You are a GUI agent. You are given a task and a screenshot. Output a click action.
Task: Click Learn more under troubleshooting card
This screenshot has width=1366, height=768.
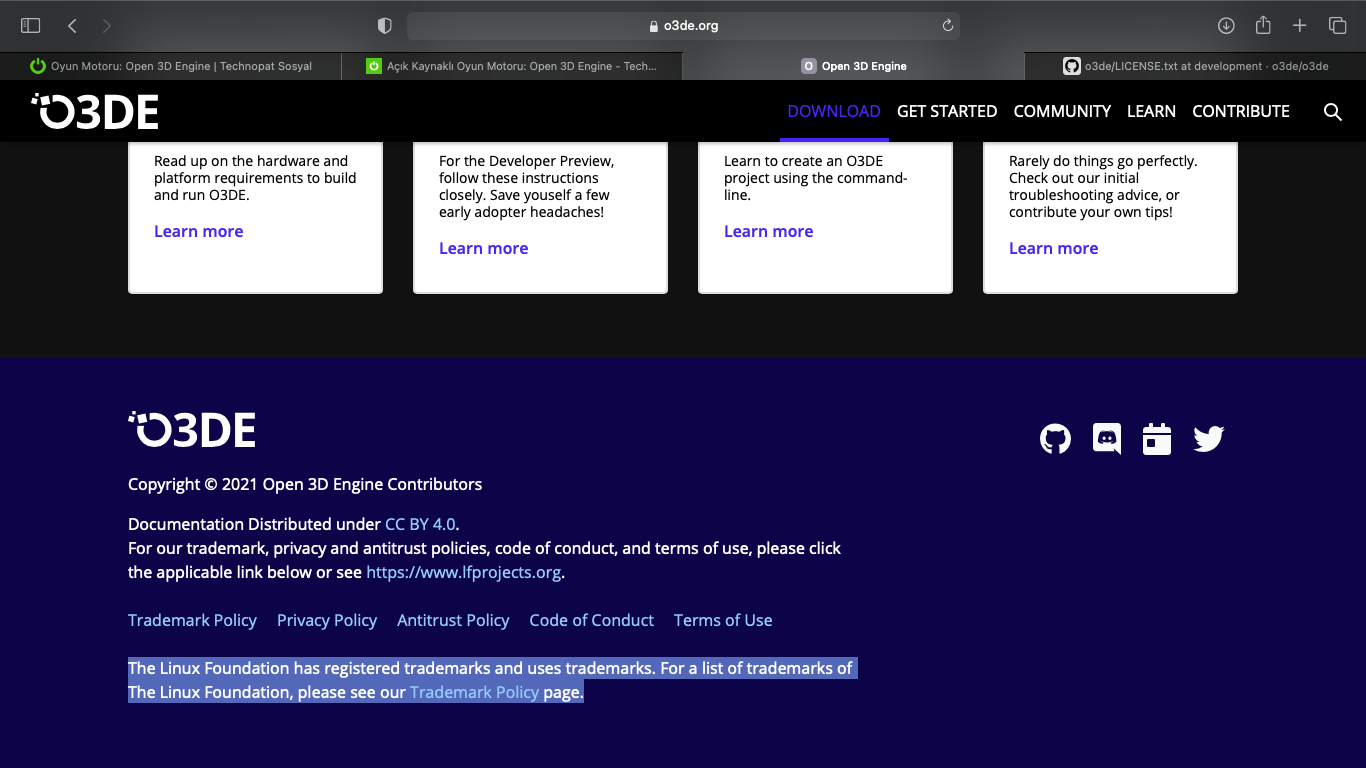coord(1053,248)
